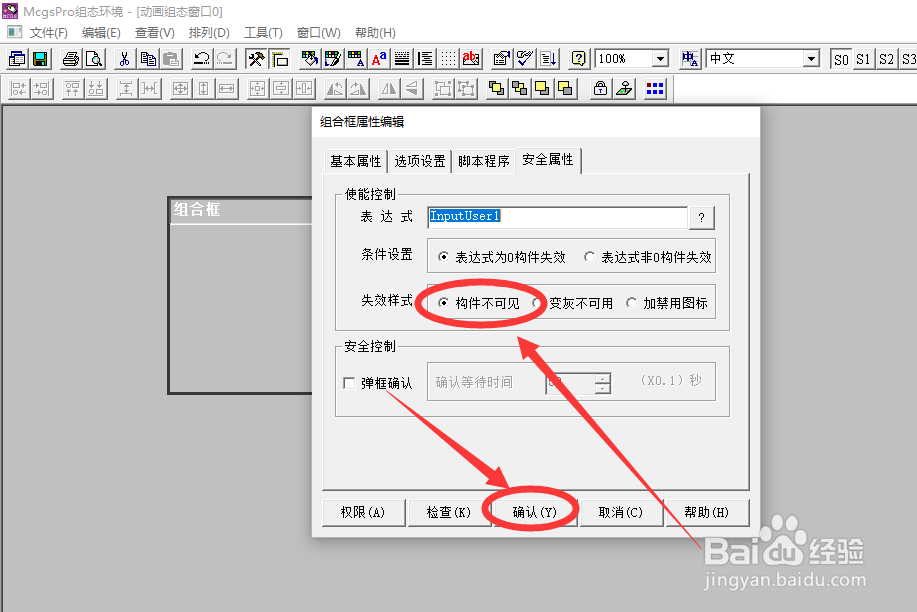Click the scissors cut icon
This screenshot has height=612, width=917.
[125, 59]
